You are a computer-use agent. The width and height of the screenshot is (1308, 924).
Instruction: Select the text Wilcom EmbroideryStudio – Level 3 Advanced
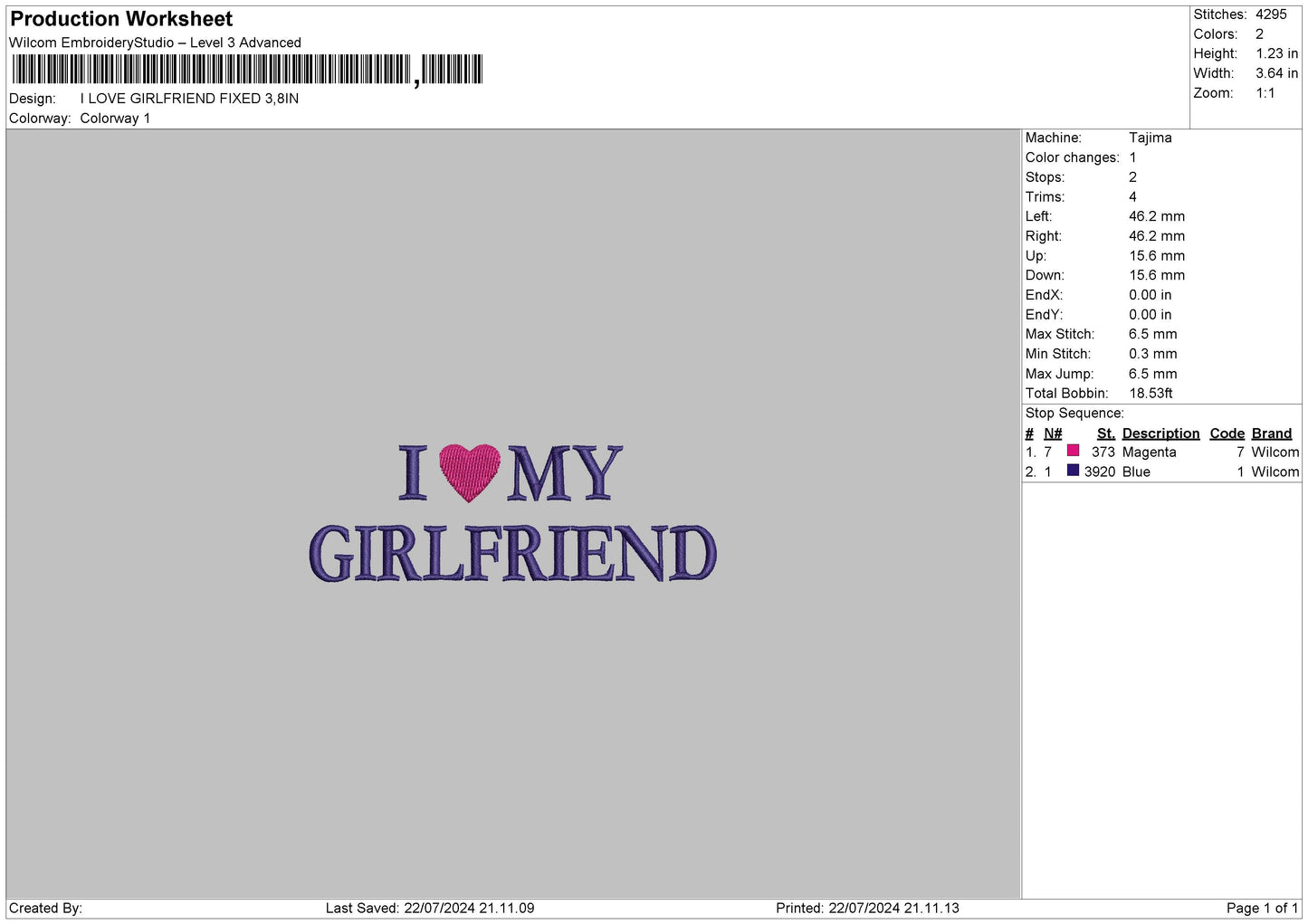pos(155,43)
